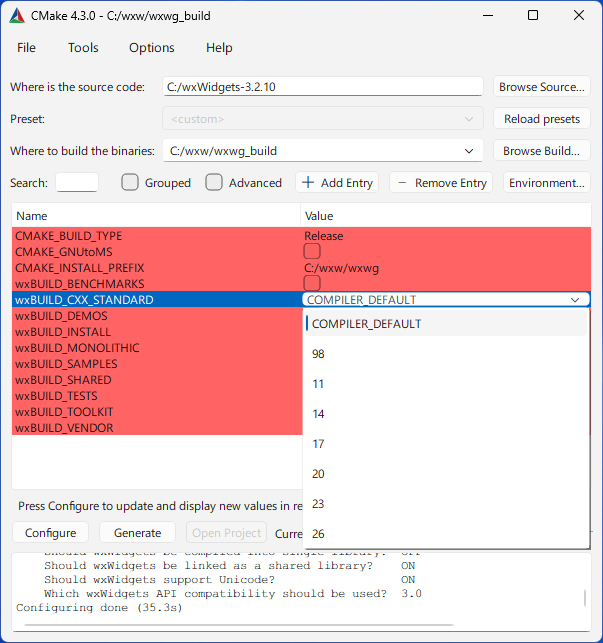Choose C++ standard 11 option
The image size is (603, 643).
pyautogui.click(x=446, y=384)
